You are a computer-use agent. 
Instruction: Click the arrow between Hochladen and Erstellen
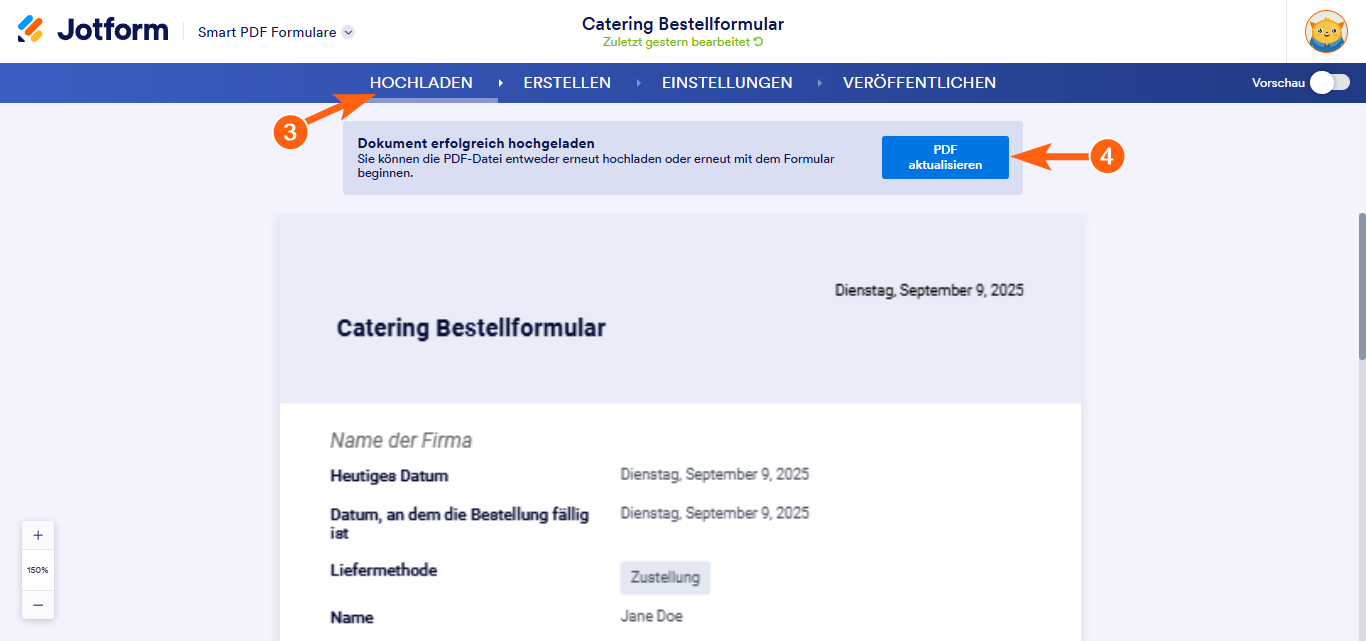tap(500, 83)
